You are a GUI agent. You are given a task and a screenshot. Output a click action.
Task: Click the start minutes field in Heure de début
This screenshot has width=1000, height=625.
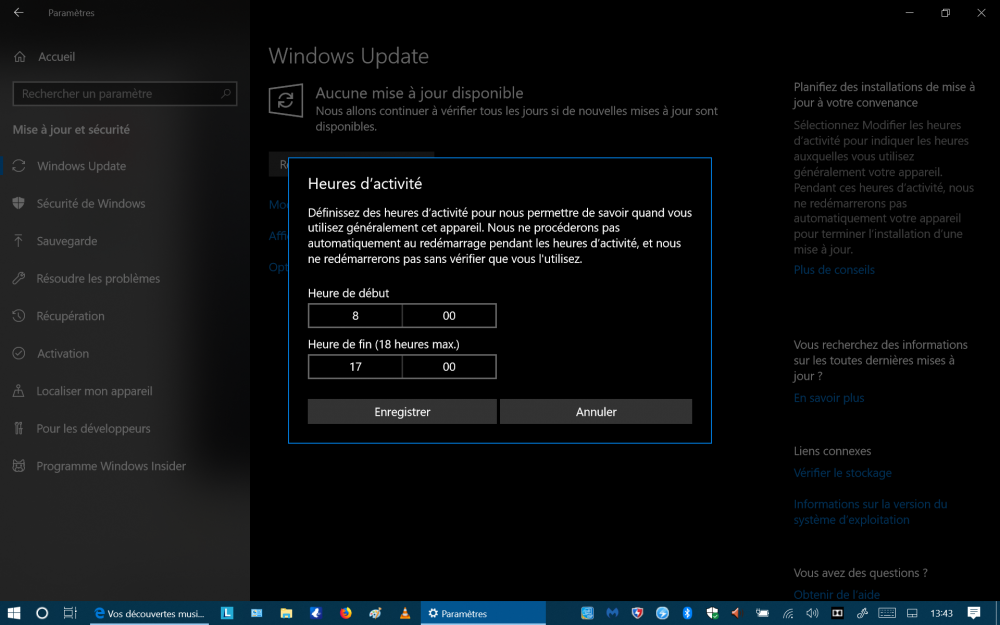coord(449,315)
